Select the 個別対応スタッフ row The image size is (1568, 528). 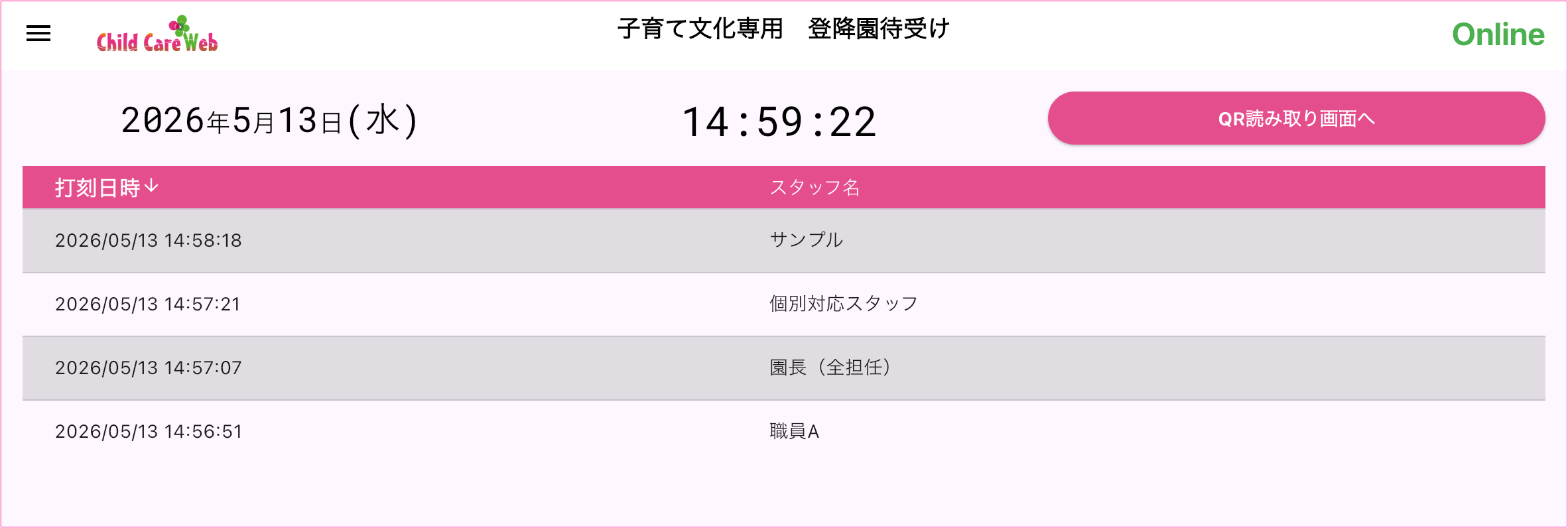[784, 304]
